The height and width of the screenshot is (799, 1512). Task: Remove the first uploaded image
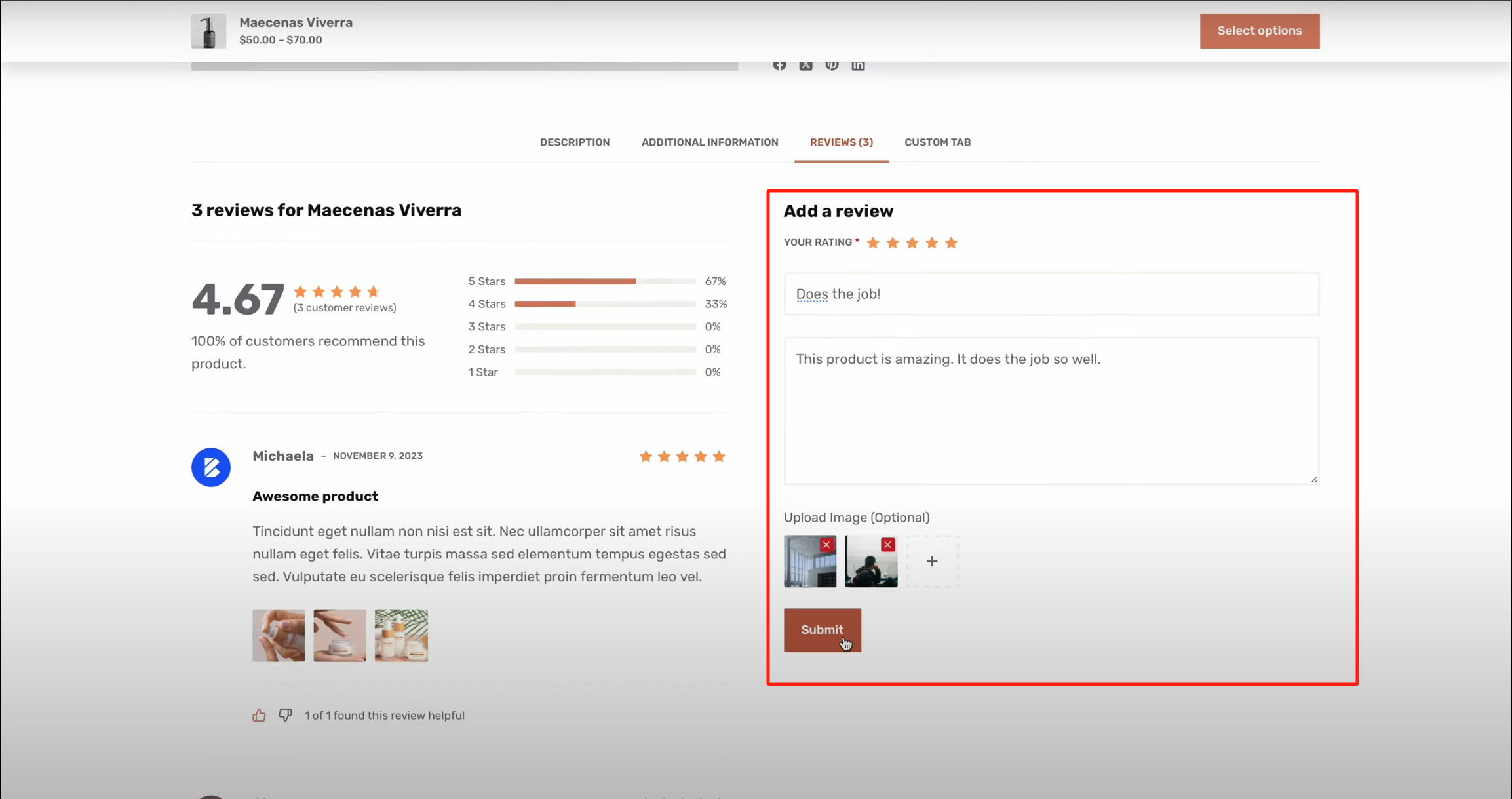click(826, 545)
